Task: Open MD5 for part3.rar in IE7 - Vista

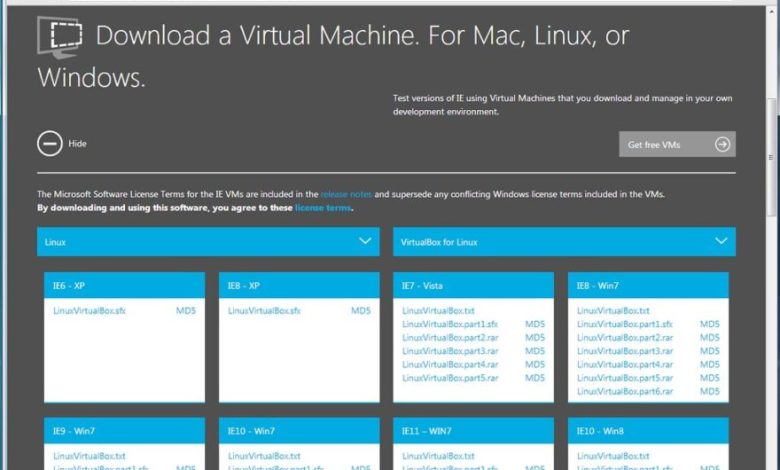Action: point(535,351)
